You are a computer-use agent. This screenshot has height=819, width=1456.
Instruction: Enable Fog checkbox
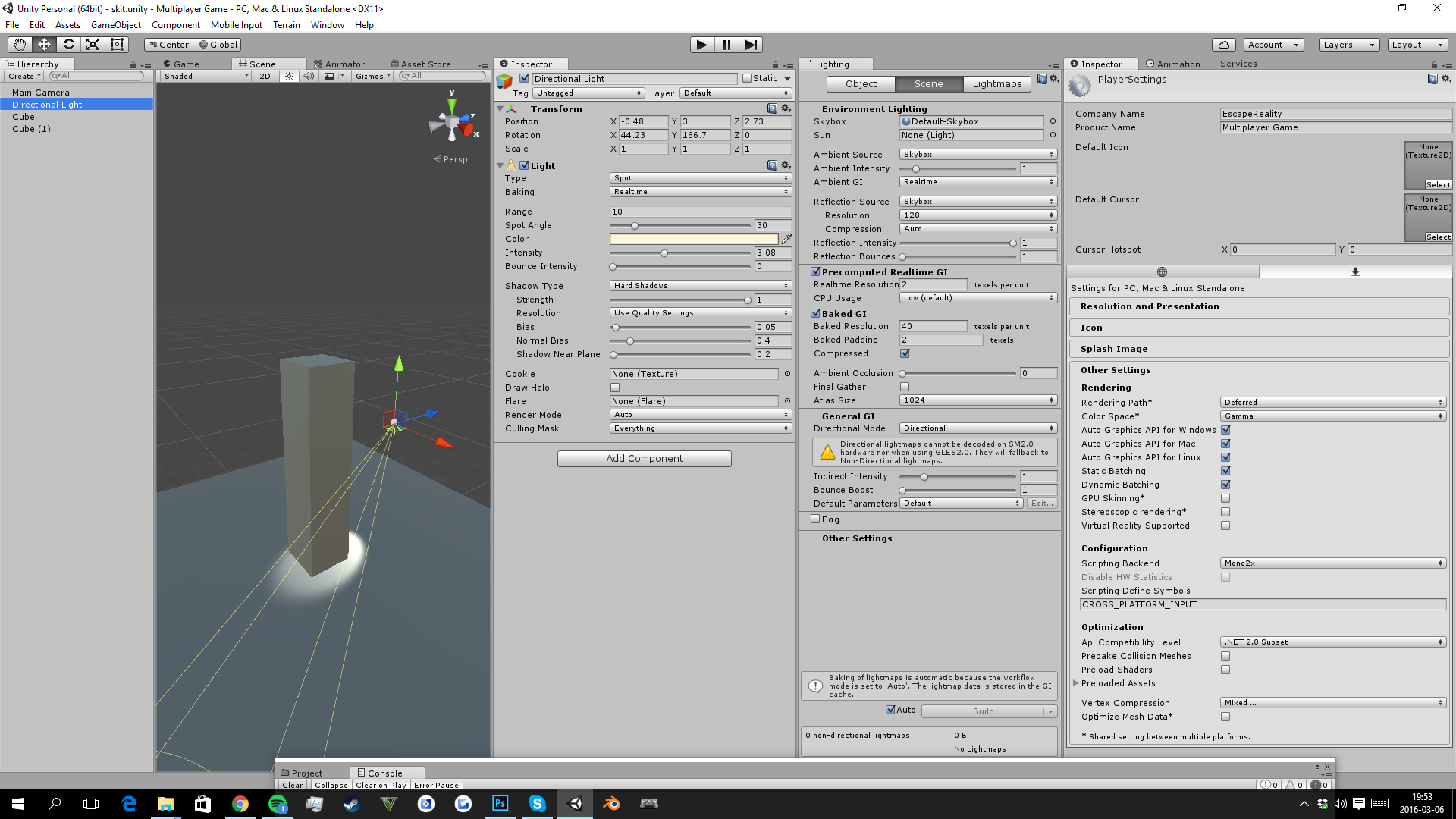(815, 519)
